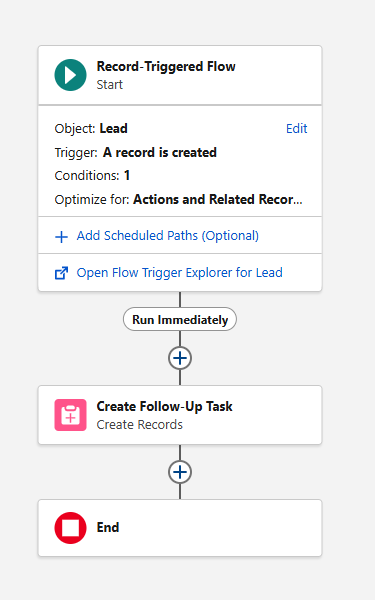Click the external link icon for Trigger Explorer

coord(61,273)
